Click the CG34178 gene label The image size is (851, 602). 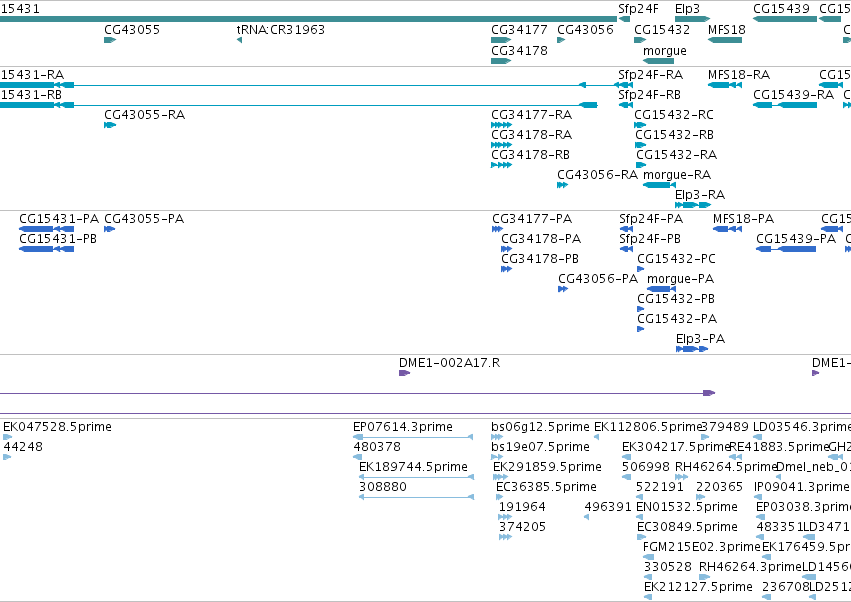(519, 50)
